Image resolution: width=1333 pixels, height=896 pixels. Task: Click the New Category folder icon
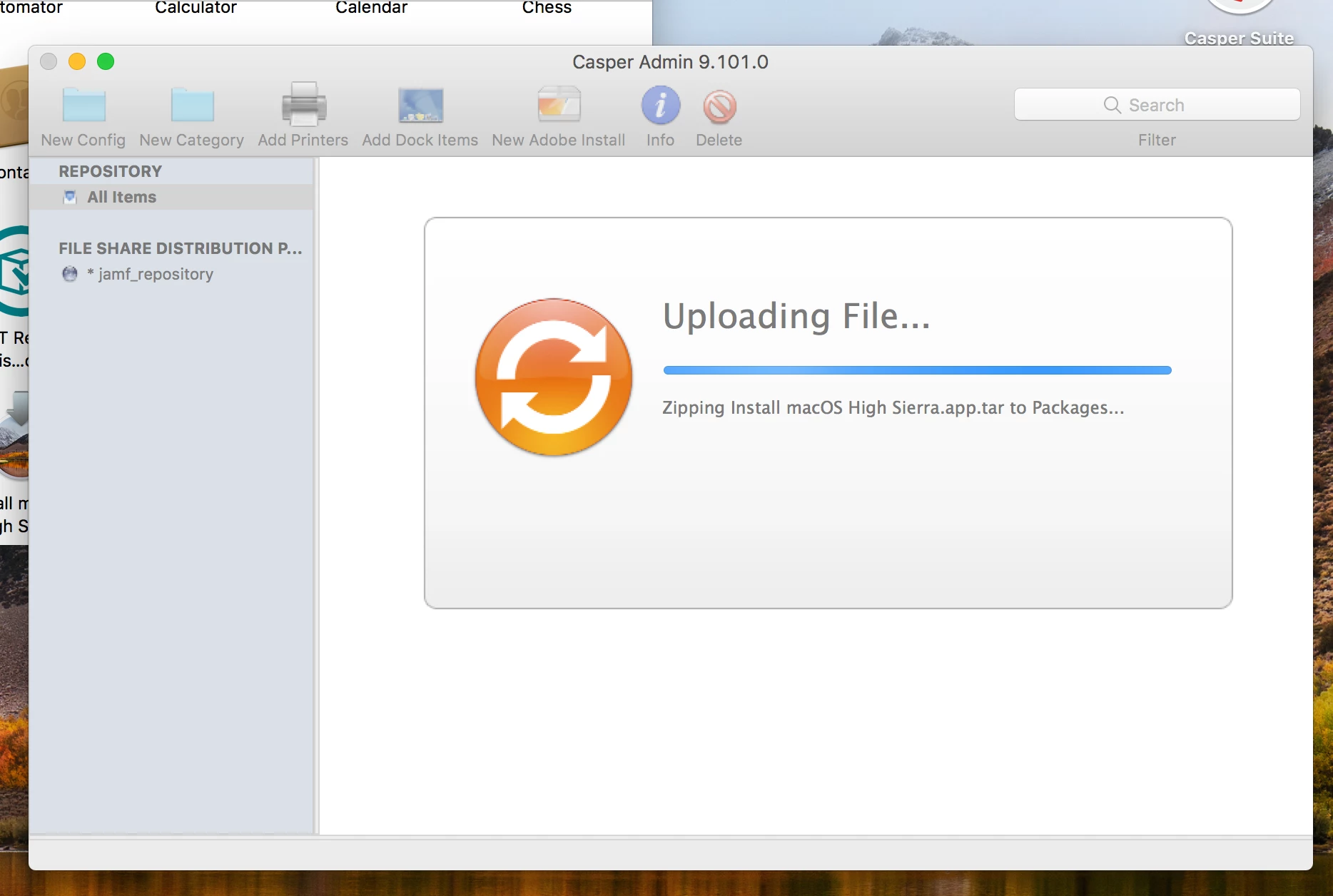192,106
